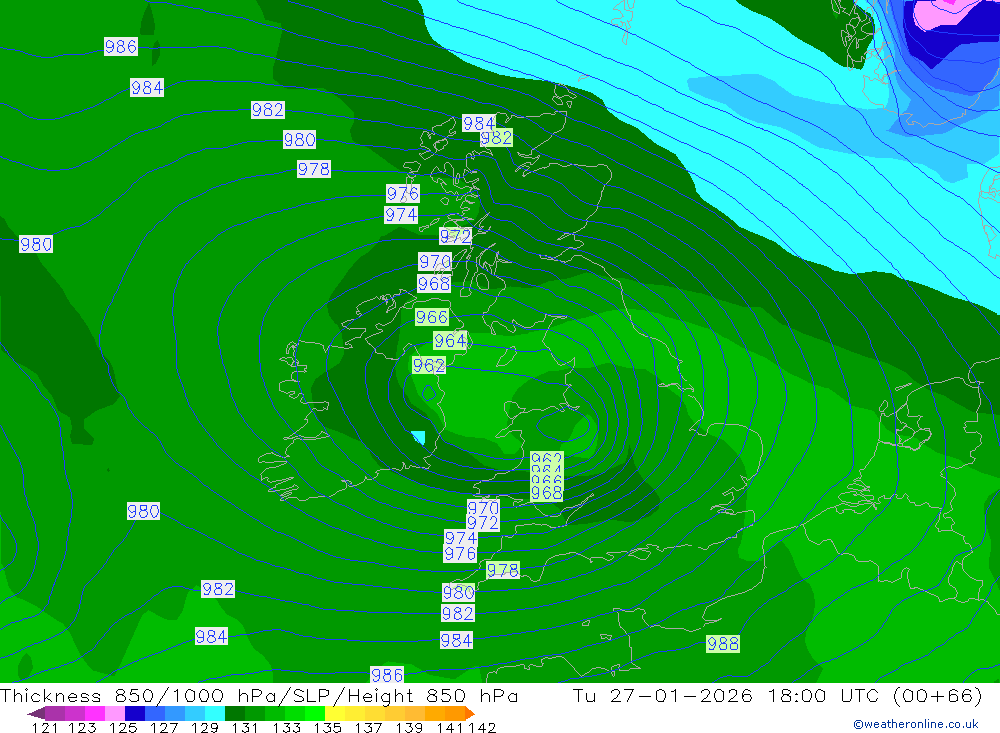This screenshot has height=733, width=1000.
Task: Click the orange arrow tip at legend's right end
Action: [x=470, y=713]
